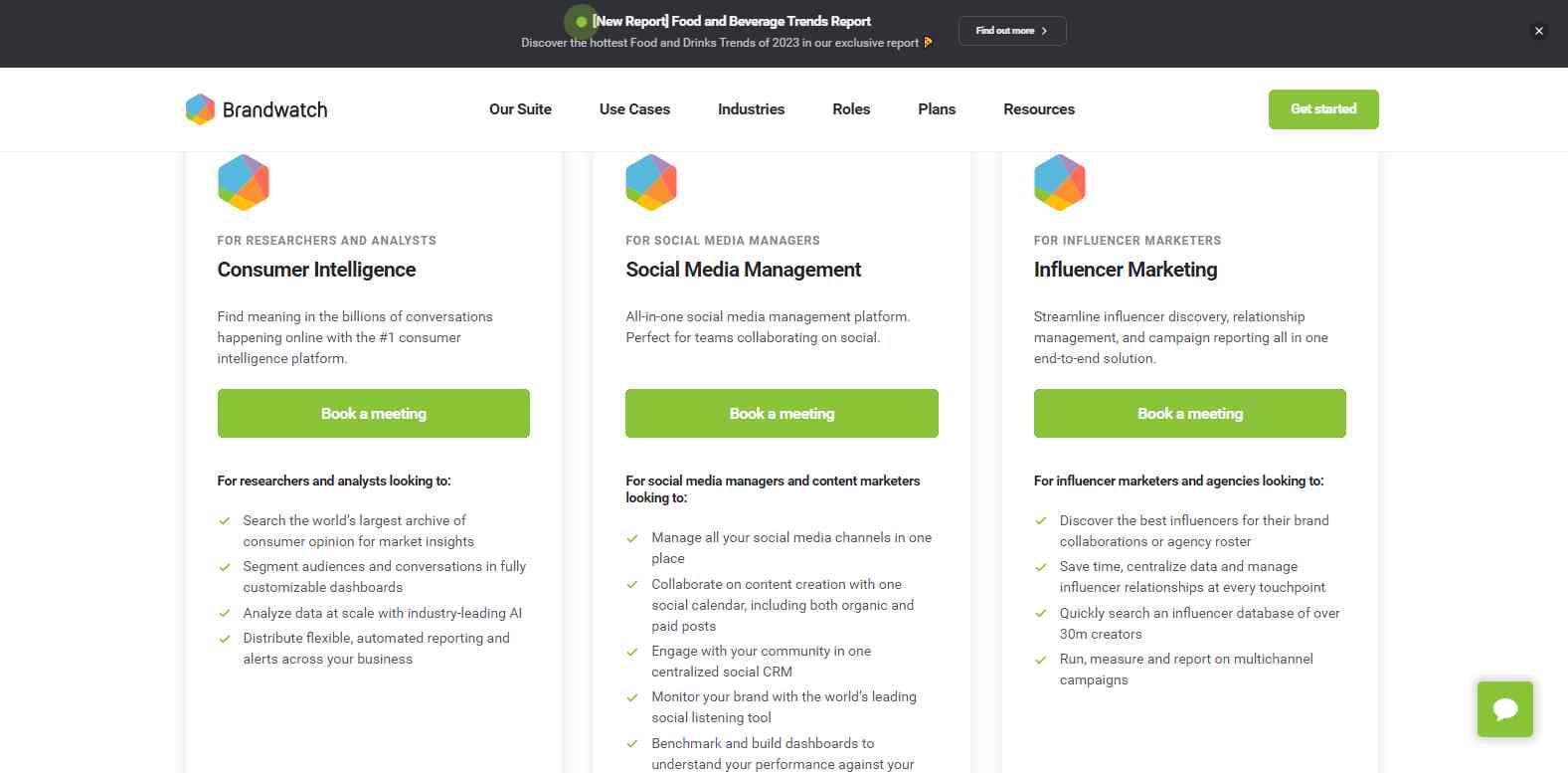1568x773 pixels.
Task: Book a meeting for Influencer Marketing
Action: pyautogui.click(x=1190, y=413)
